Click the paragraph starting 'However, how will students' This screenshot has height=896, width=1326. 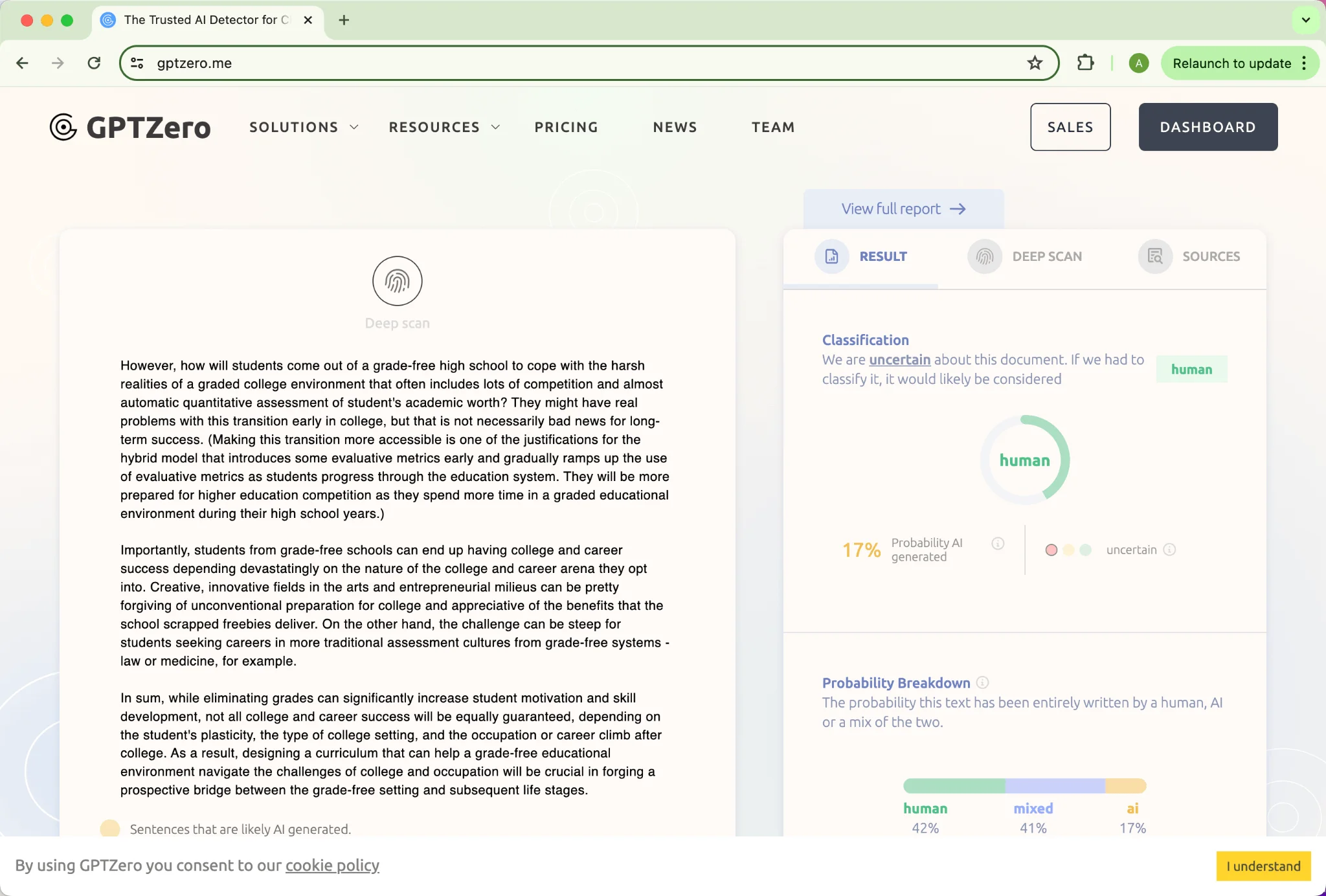point(395,439)
